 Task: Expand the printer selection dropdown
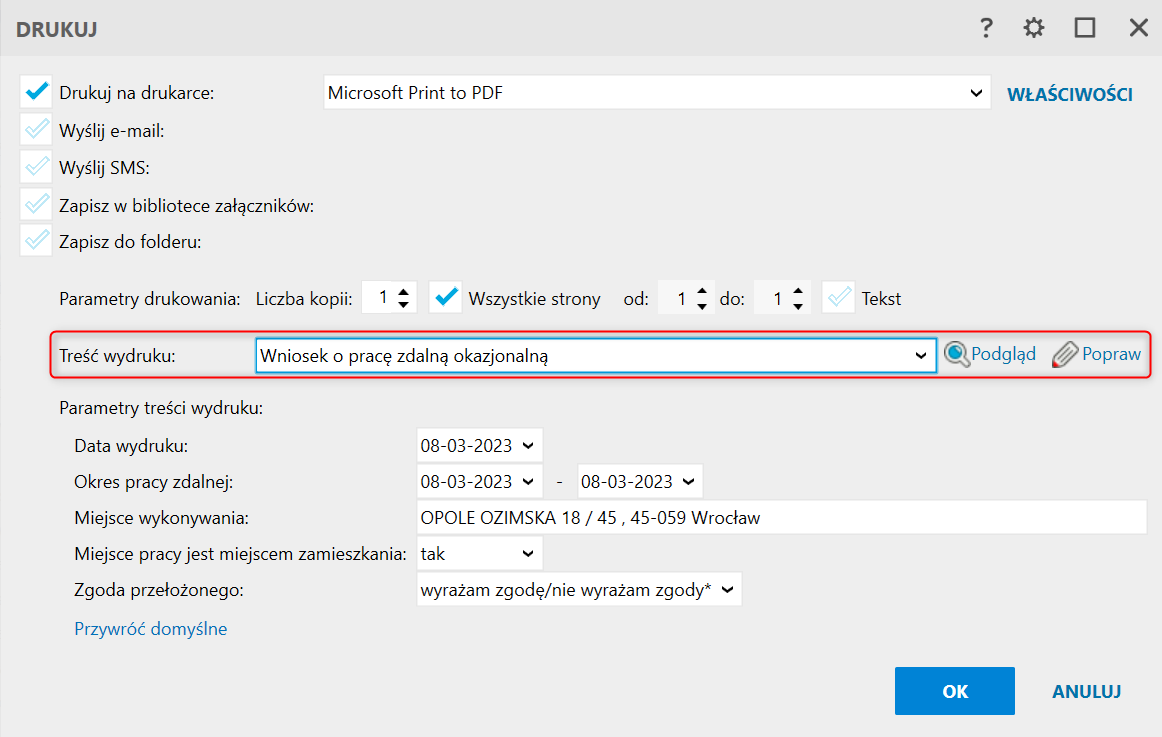(976, 93)
